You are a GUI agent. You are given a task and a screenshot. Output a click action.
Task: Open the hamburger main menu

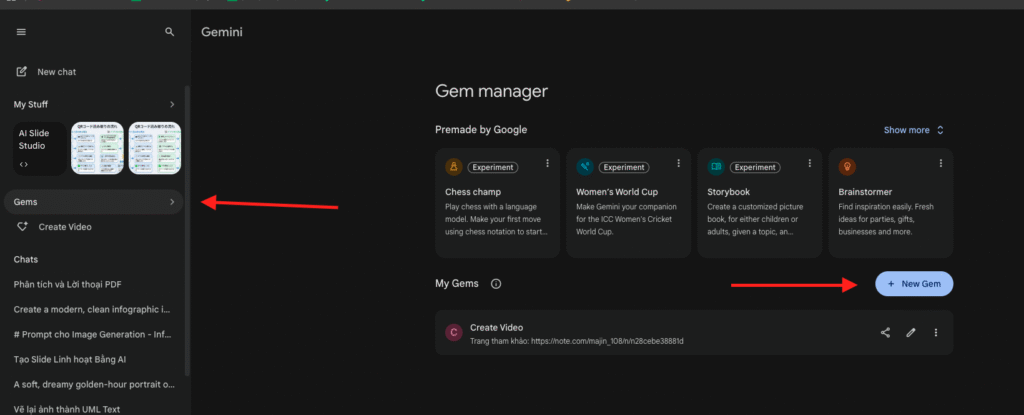pos(21,32)
